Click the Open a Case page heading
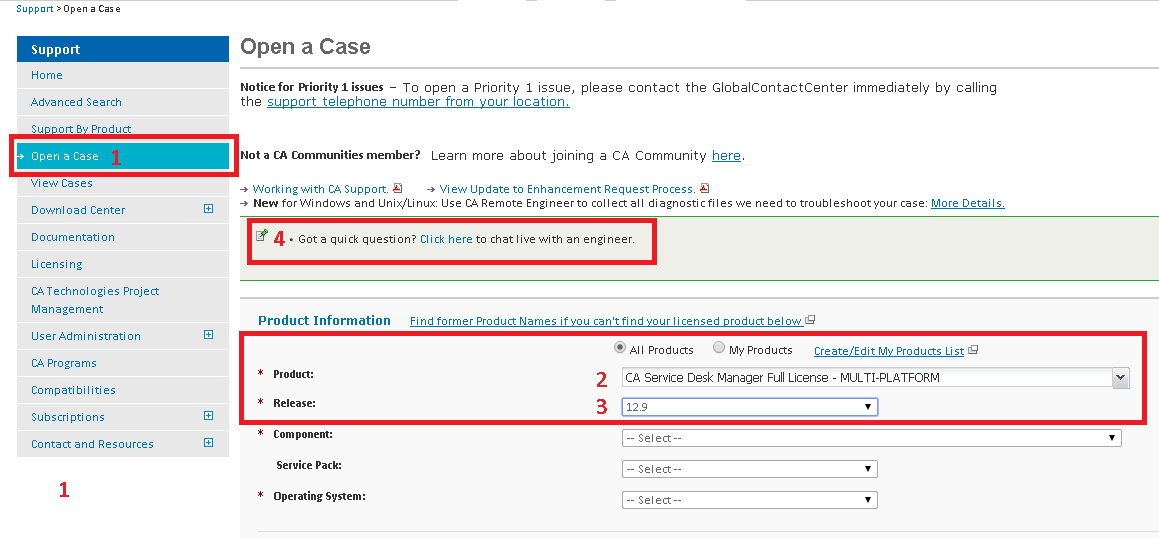1159x538 pixels. 305,47
